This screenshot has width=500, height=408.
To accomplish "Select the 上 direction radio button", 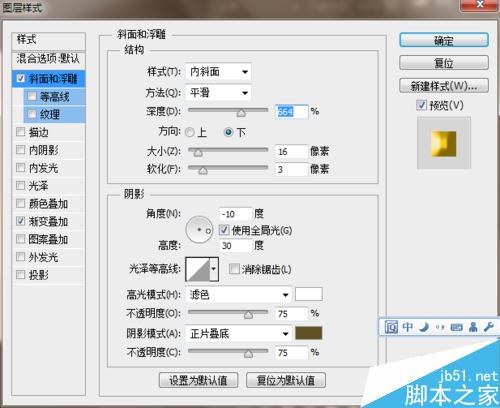I will pyautogui.click(x=190, y=132).
